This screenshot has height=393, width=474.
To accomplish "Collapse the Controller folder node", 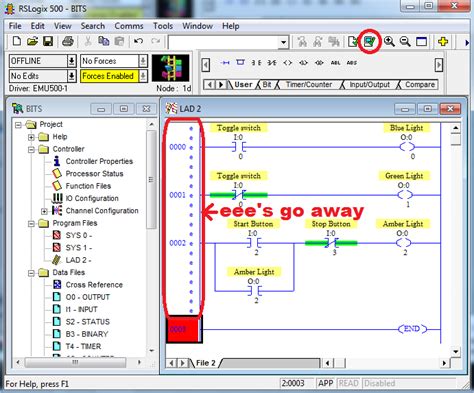I will 31,149.
